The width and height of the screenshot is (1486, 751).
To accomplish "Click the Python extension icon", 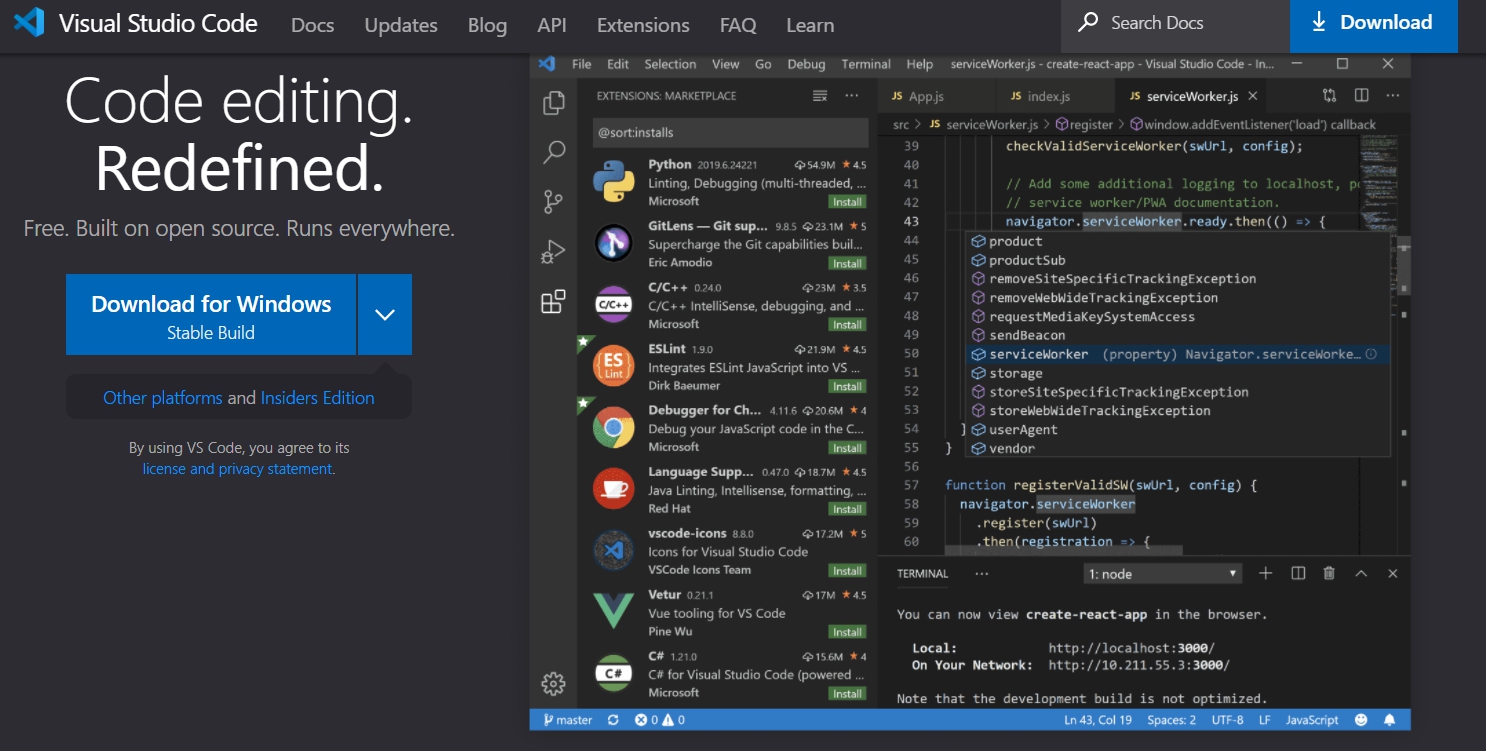I will pos(614,182).
